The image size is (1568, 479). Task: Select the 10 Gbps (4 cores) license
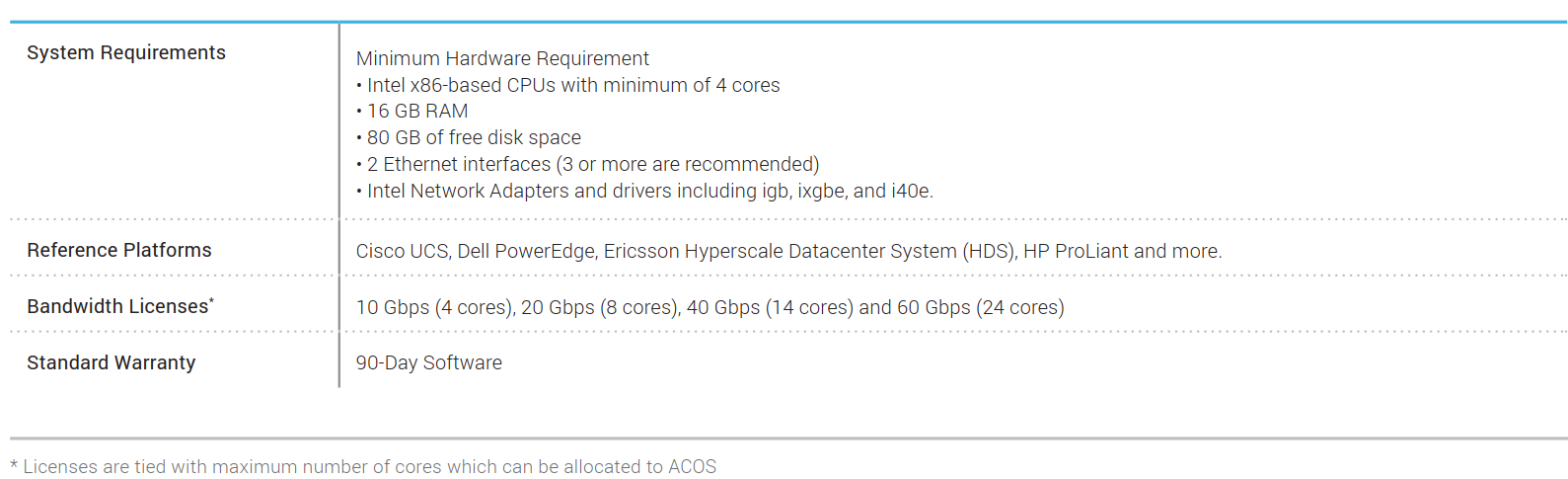point(433,308)
